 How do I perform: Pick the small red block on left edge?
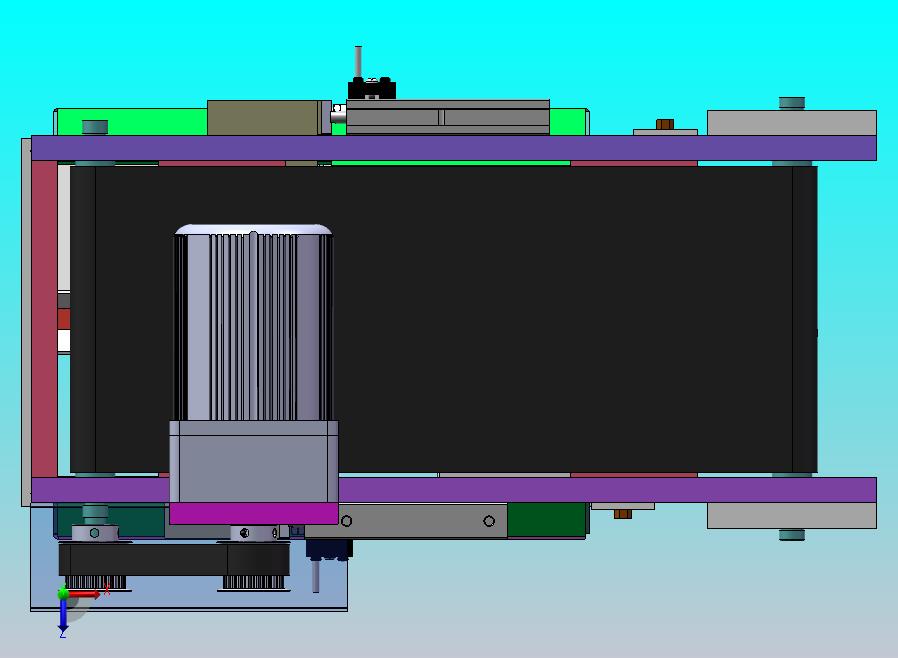[64, 319]
